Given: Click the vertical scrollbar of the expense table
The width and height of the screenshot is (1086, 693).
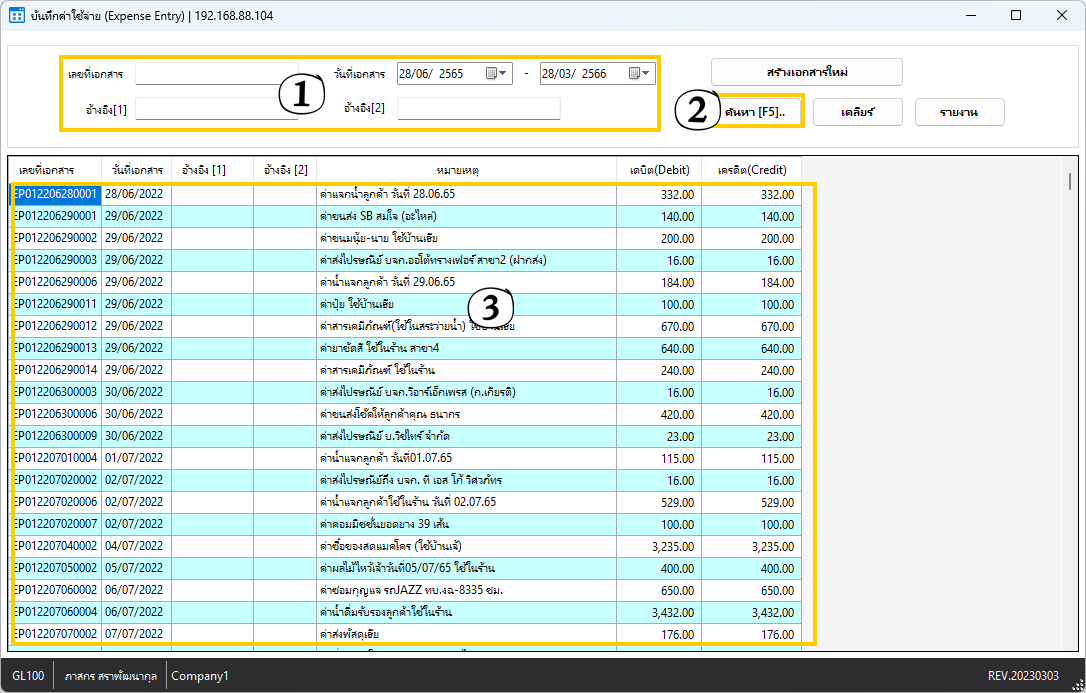Looking at the screenshot, I should 1069,181.
